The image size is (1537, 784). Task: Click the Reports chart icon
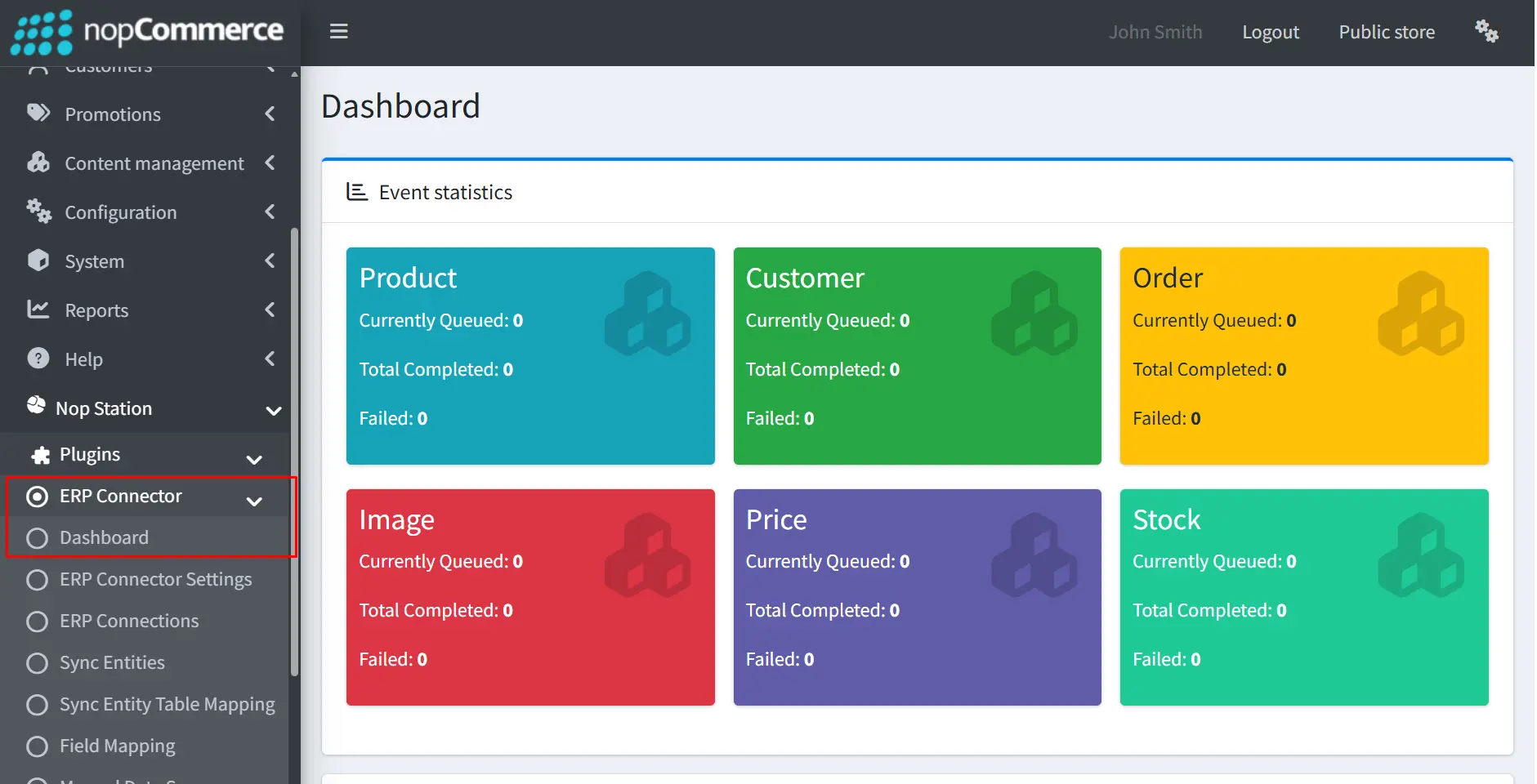pyautogui.click(x=38, y=309)
